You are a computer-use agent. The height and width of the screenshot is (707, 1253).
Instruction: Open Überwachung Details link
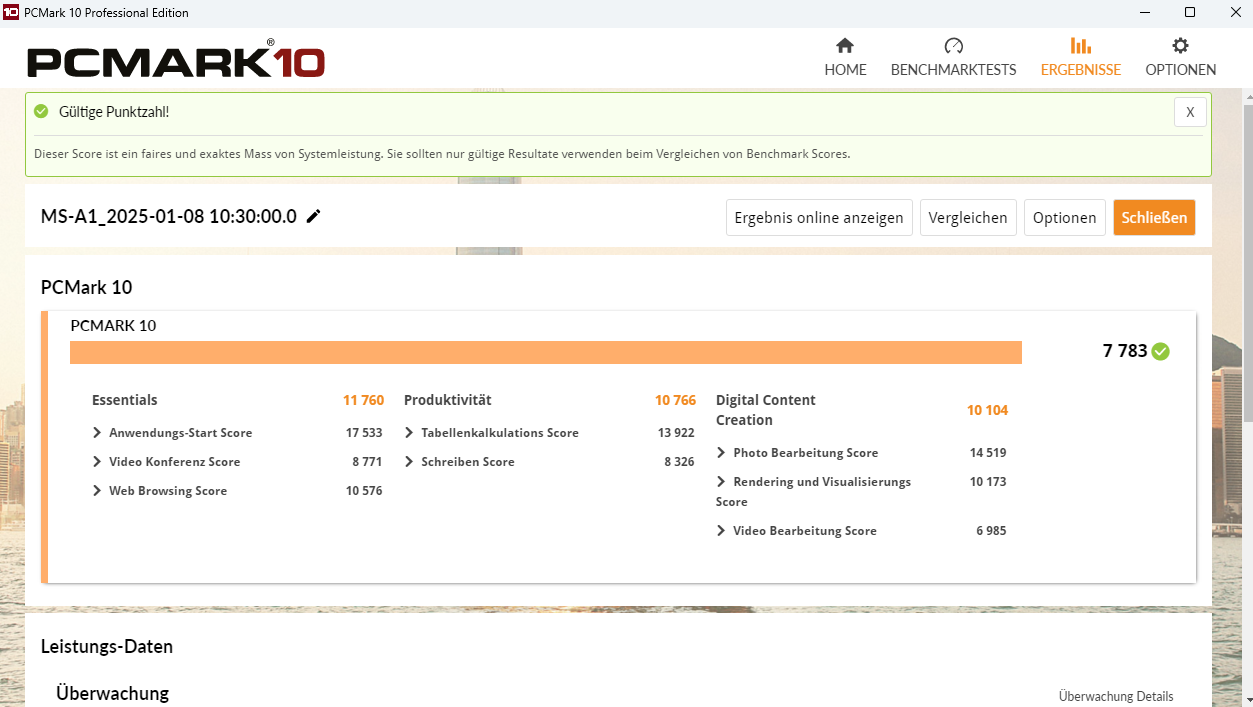click(x=1116, y=697)
